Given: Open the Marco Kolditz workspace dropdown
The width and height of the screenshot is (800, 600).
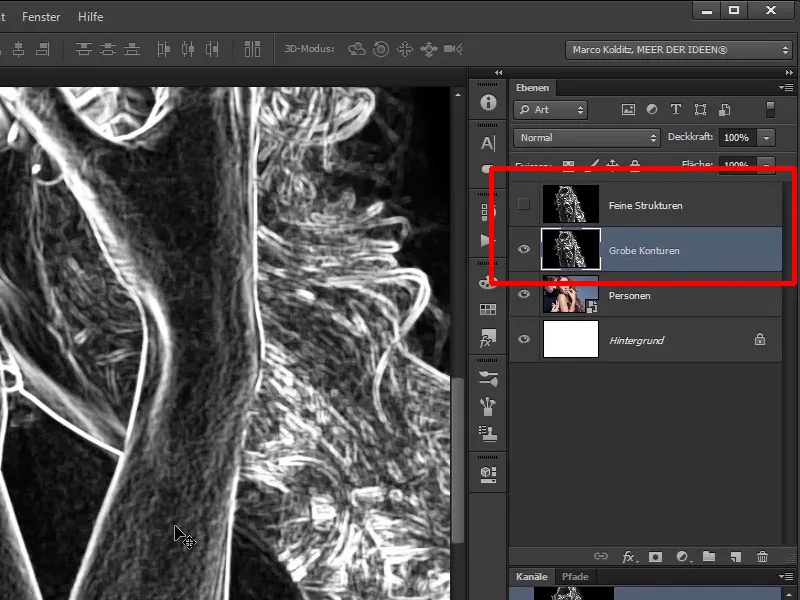Looking at the screenshot, I should point(679,50).
